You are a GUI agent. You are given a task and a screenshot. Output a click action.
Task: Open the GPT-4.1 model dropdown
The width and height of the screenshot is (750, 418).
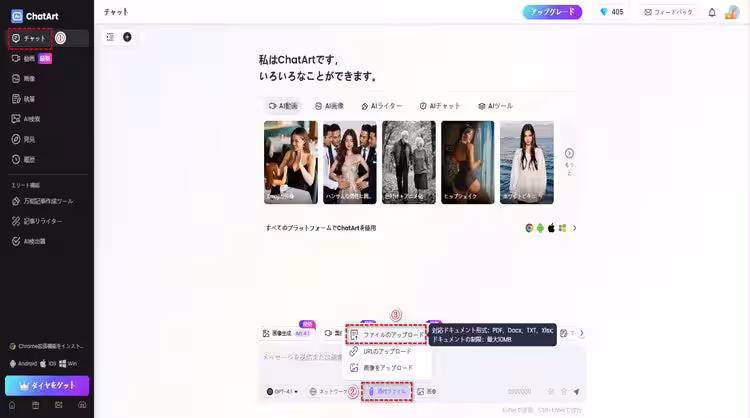[282, 392]
